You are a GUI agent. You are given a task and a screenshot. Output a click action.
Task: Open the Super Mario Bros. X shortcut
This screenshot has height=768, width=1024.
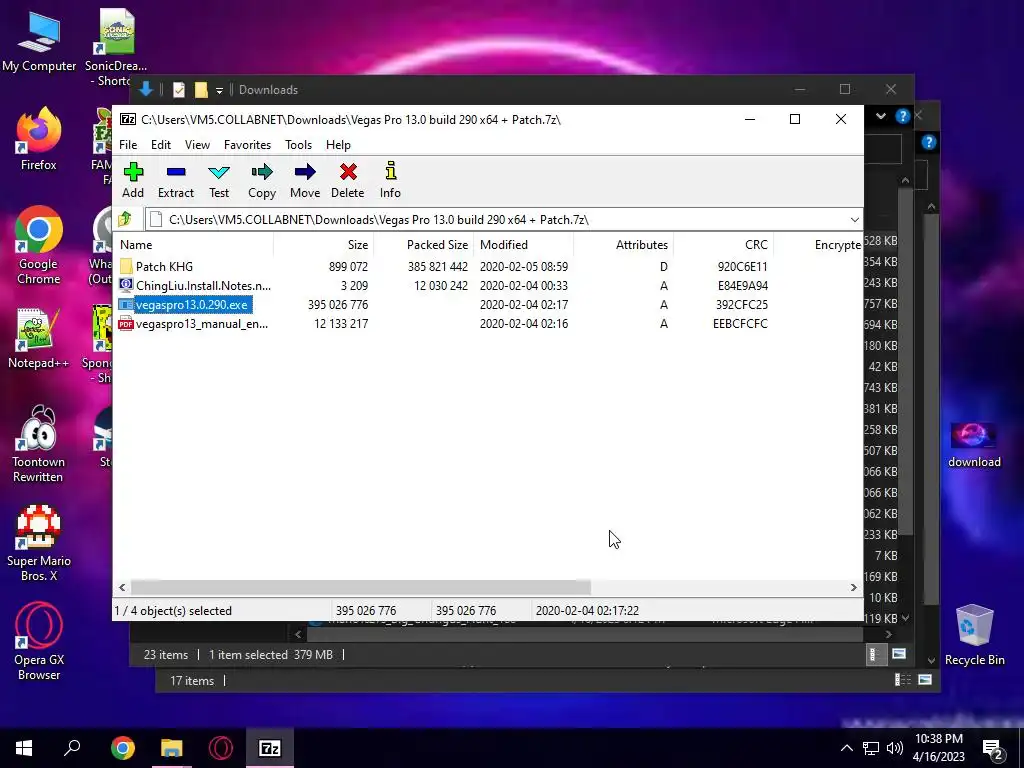tap(39, 543)
